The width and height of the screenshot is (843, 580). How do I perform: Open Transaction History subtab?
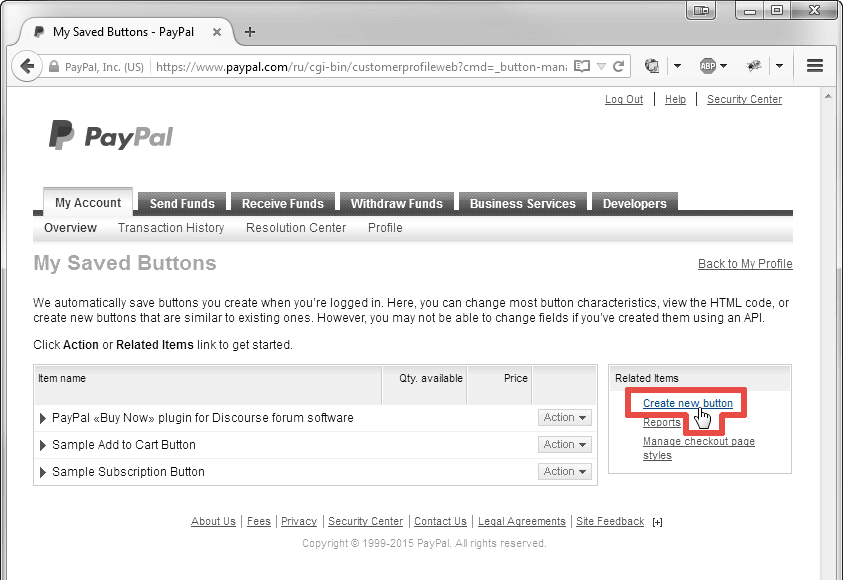point(171,228)
